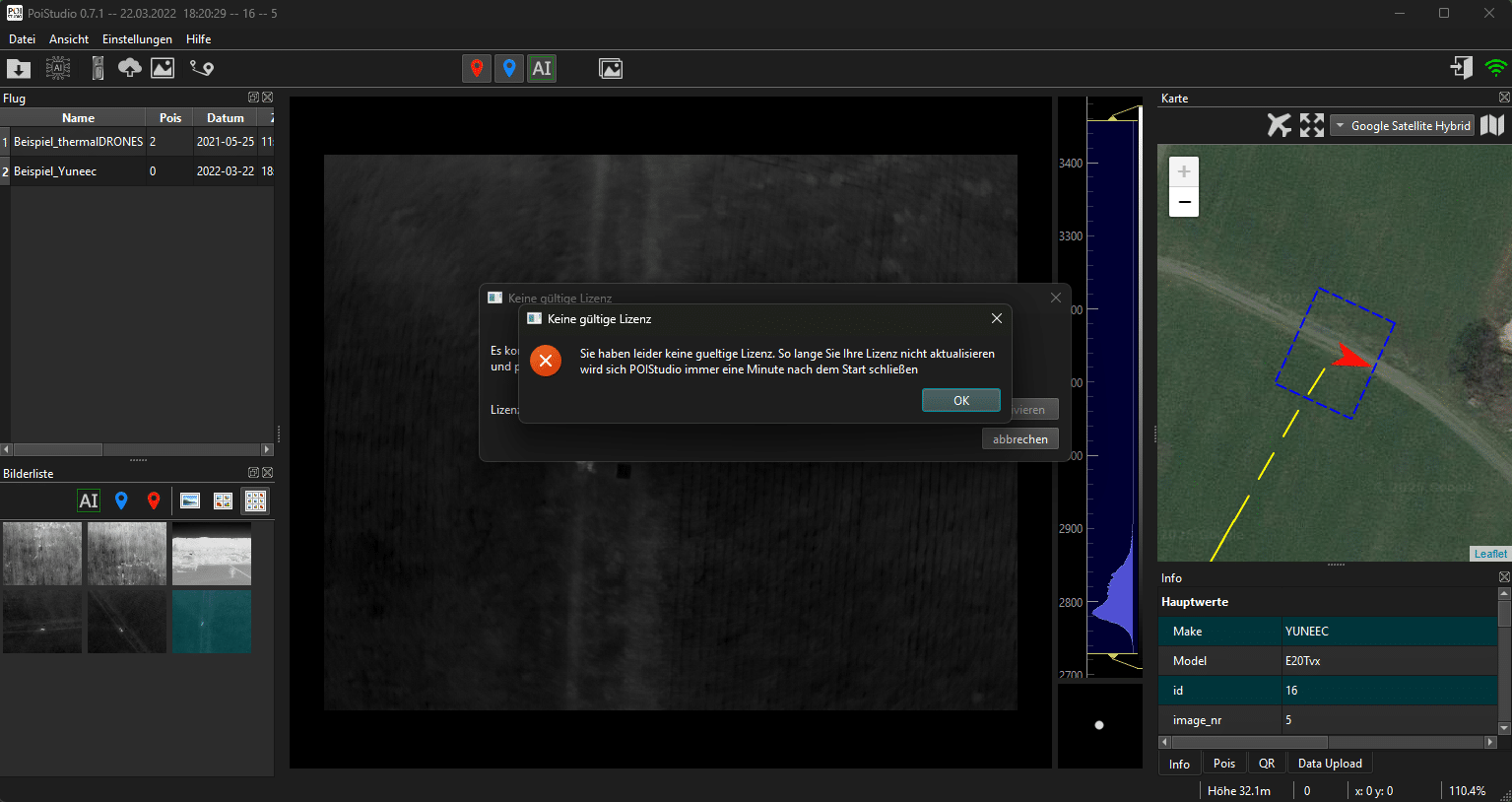
Task: Open the Ansicht menu
Action: pyautogui.click(x=69, y=39)
